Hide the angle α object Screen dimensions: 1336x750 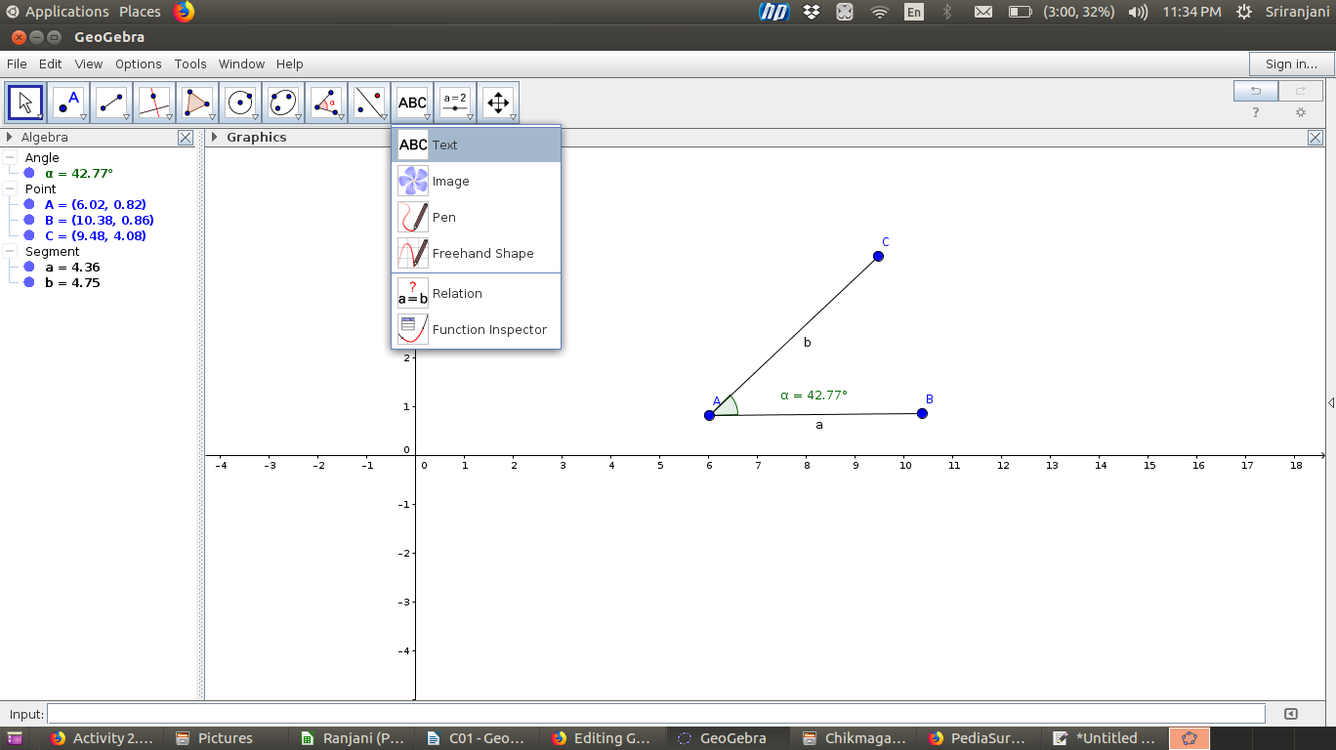[27, 173]
